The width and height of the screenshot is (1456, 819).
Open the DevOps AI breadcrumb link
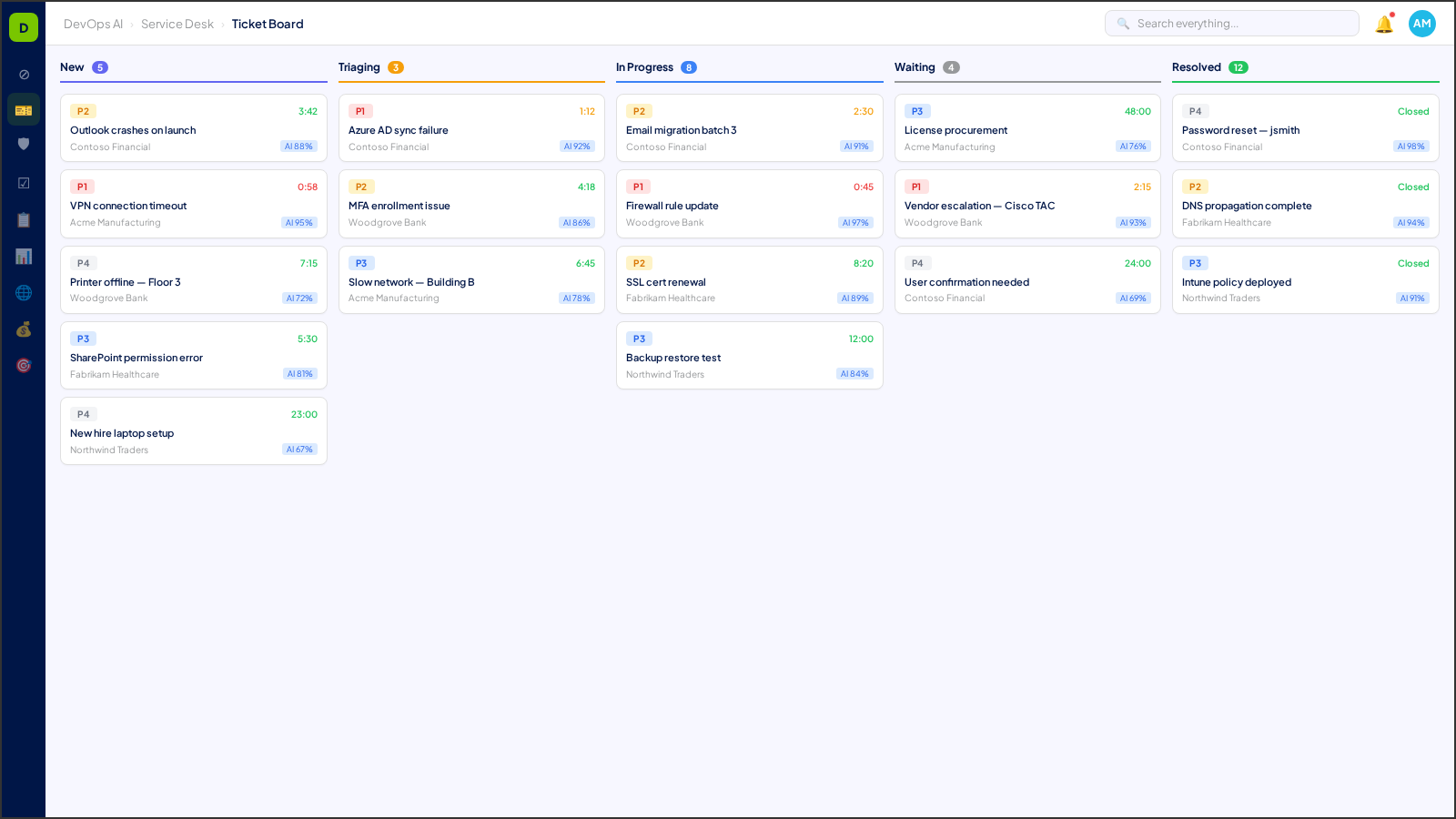point(95,24)
